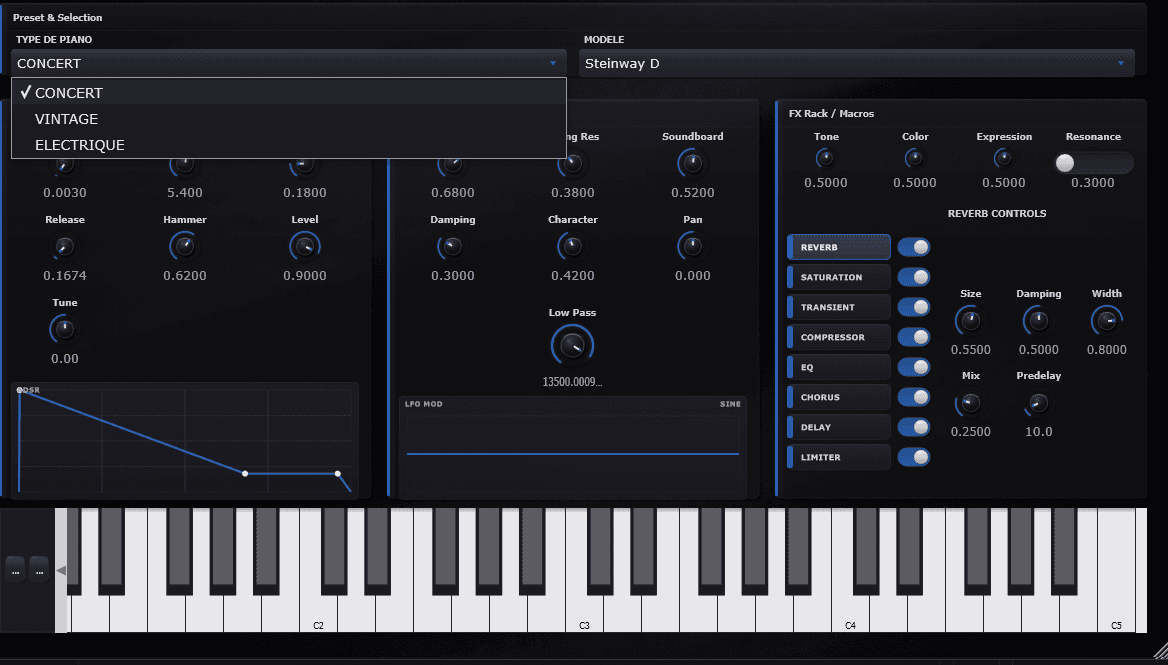
Task: Open the EQ effect panel
Action: (838, 367)
